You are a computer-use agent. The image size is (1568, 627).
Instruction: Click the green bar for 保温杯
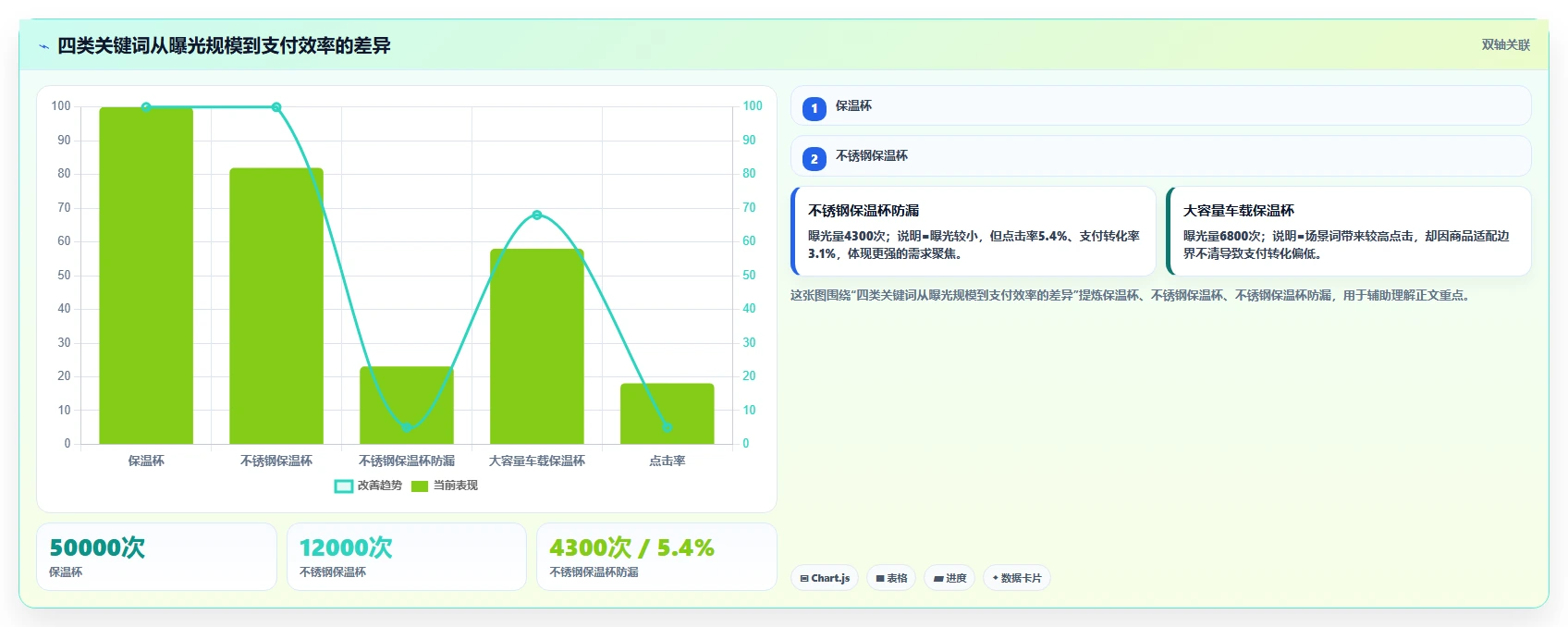[x=146, y=276]
